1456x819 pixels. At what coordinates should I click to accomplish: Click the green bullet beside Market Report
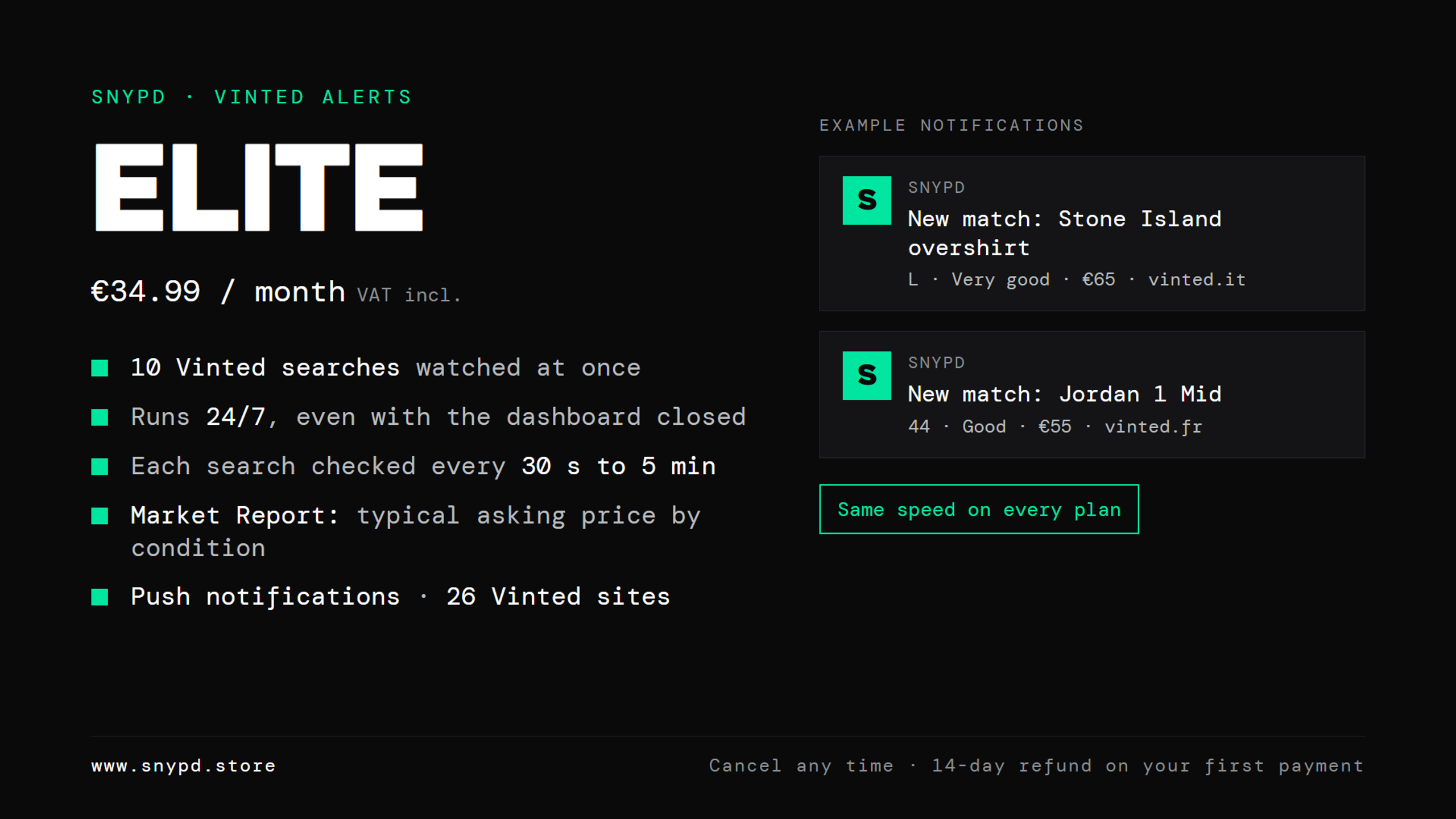(x=100, y=516)
